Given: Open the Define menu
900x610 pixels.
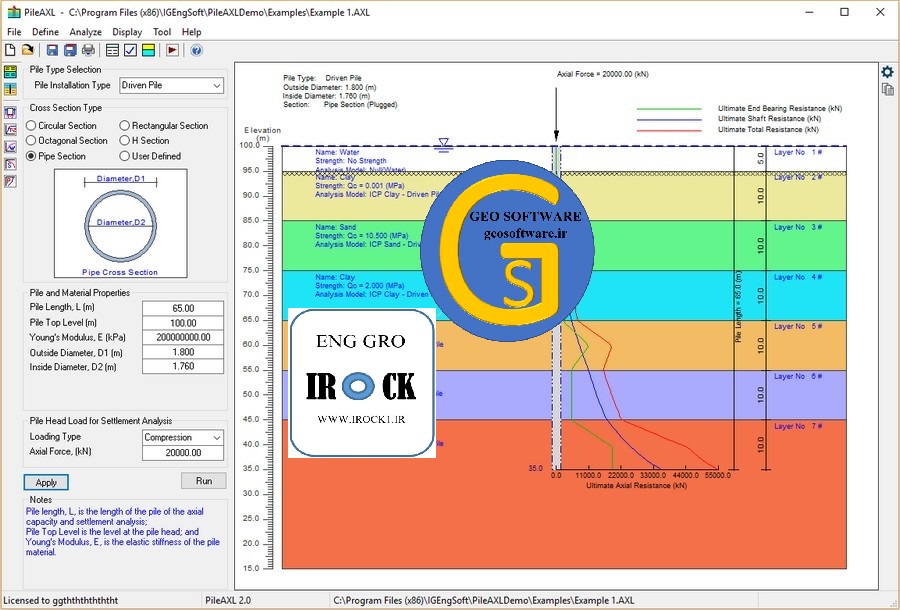Looking at the screenshot, I should (45, 32).
